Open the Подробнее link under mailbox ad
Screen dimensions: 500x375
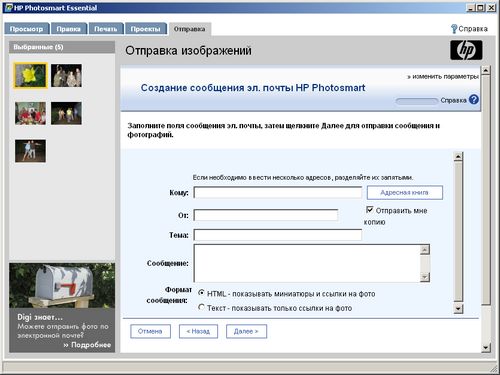tap(87, 345)
